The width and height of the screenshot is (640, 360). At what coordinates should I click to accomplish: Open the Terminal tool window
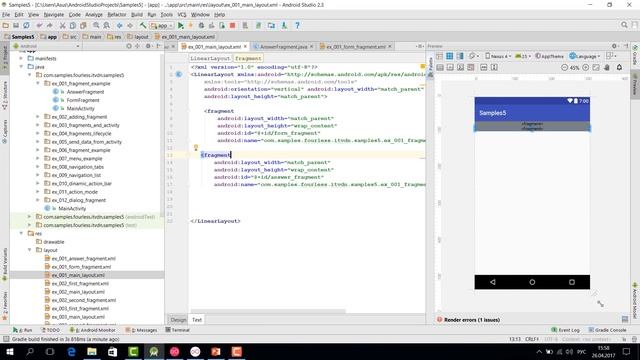[177, 330]
